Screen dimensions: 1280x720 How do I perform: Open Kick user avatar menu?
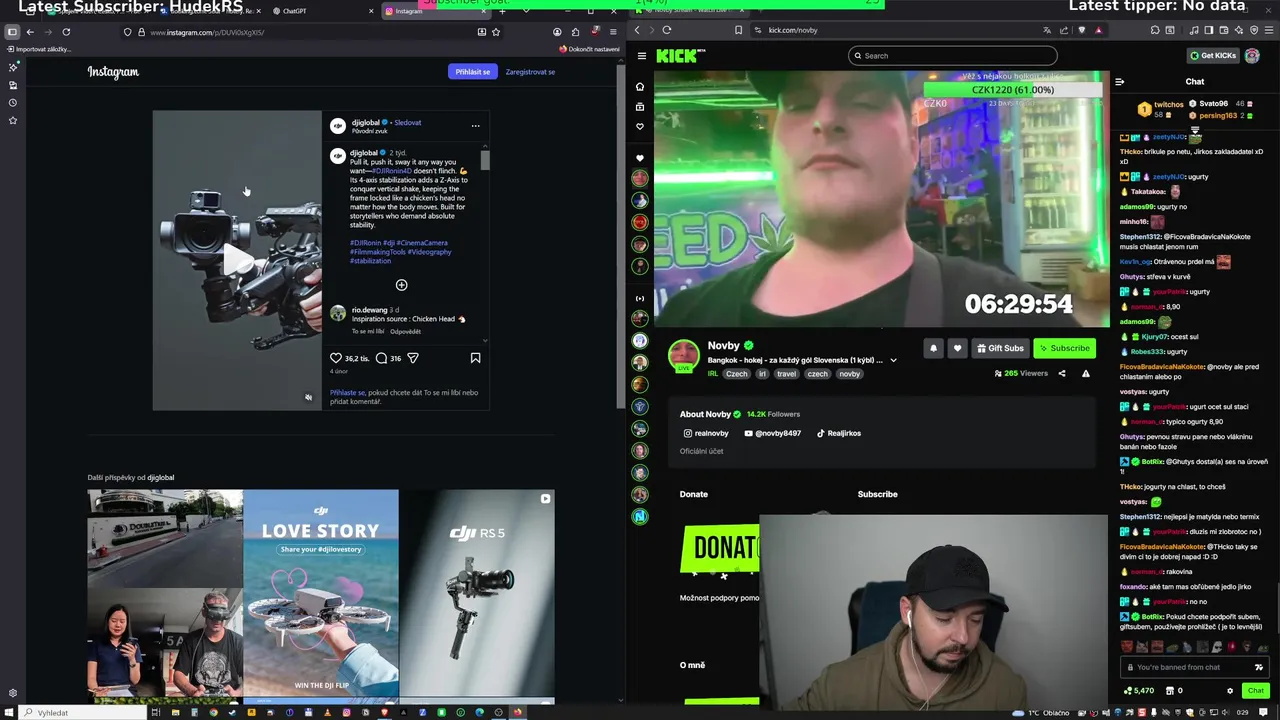coord(1252,56)
